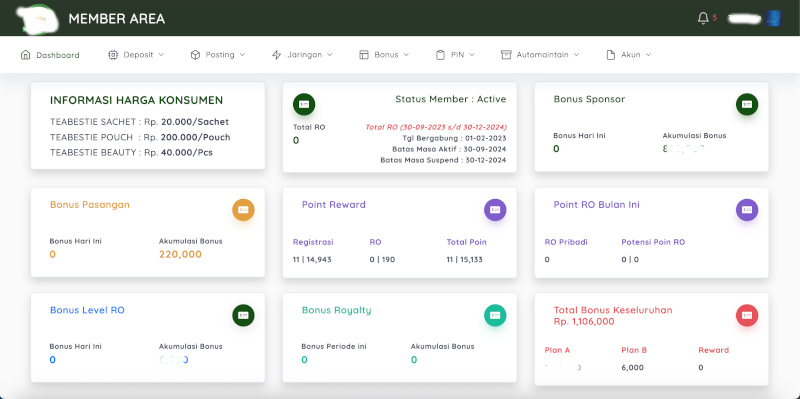Expand the Automaintain menu chevron
Viewport: 800px width, 399px height.
(x=577, y=55)
